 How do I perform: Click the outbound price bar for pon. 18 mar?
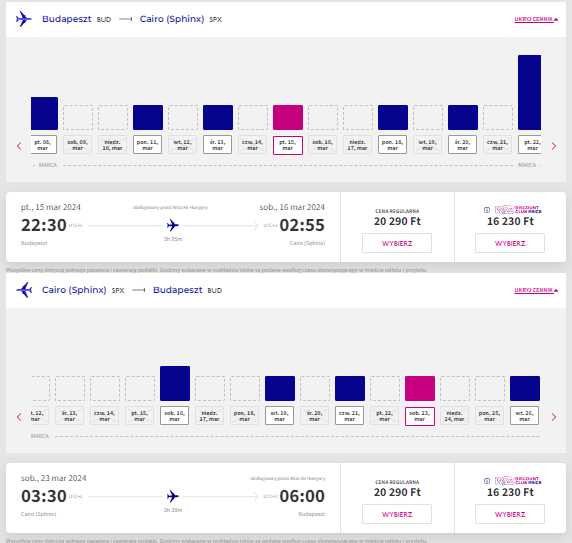click(x=393, y=117)
